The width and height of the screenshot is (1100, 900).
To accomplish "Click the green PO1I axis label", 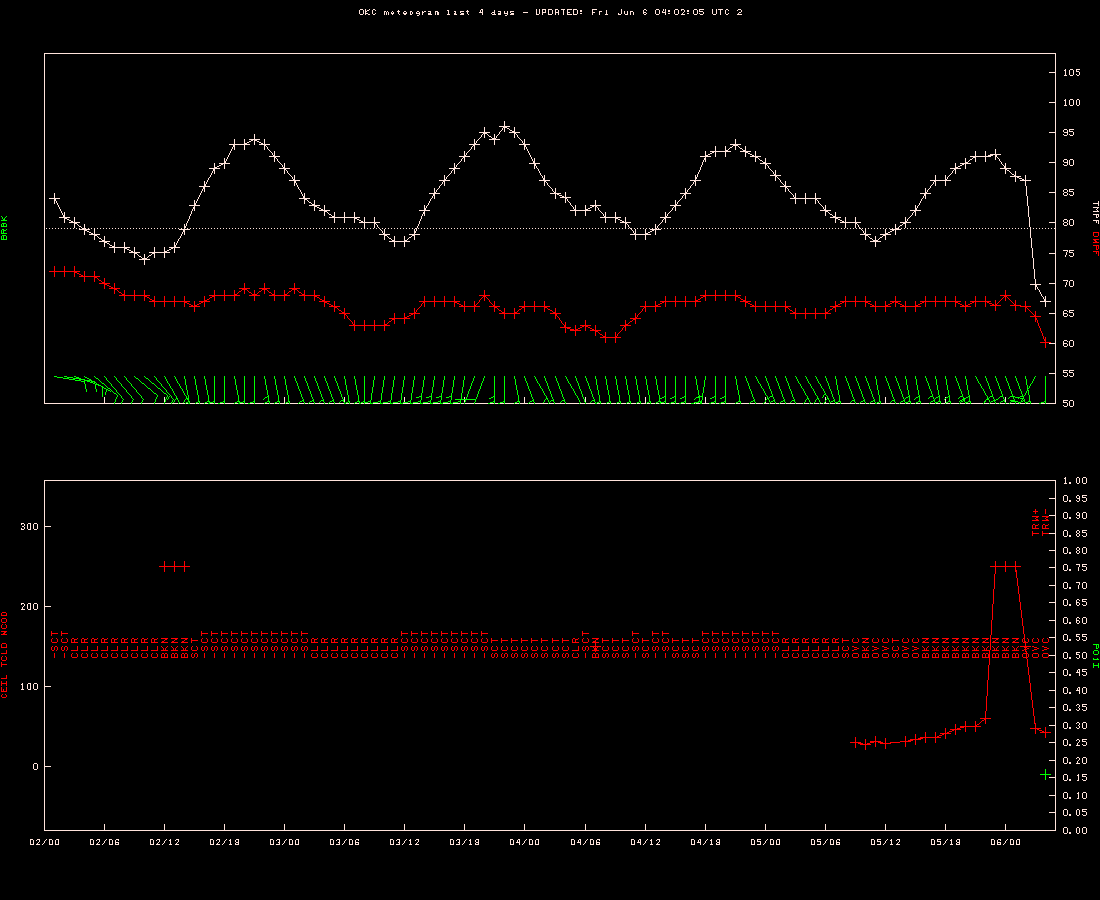I will (x=1096, y=655).
